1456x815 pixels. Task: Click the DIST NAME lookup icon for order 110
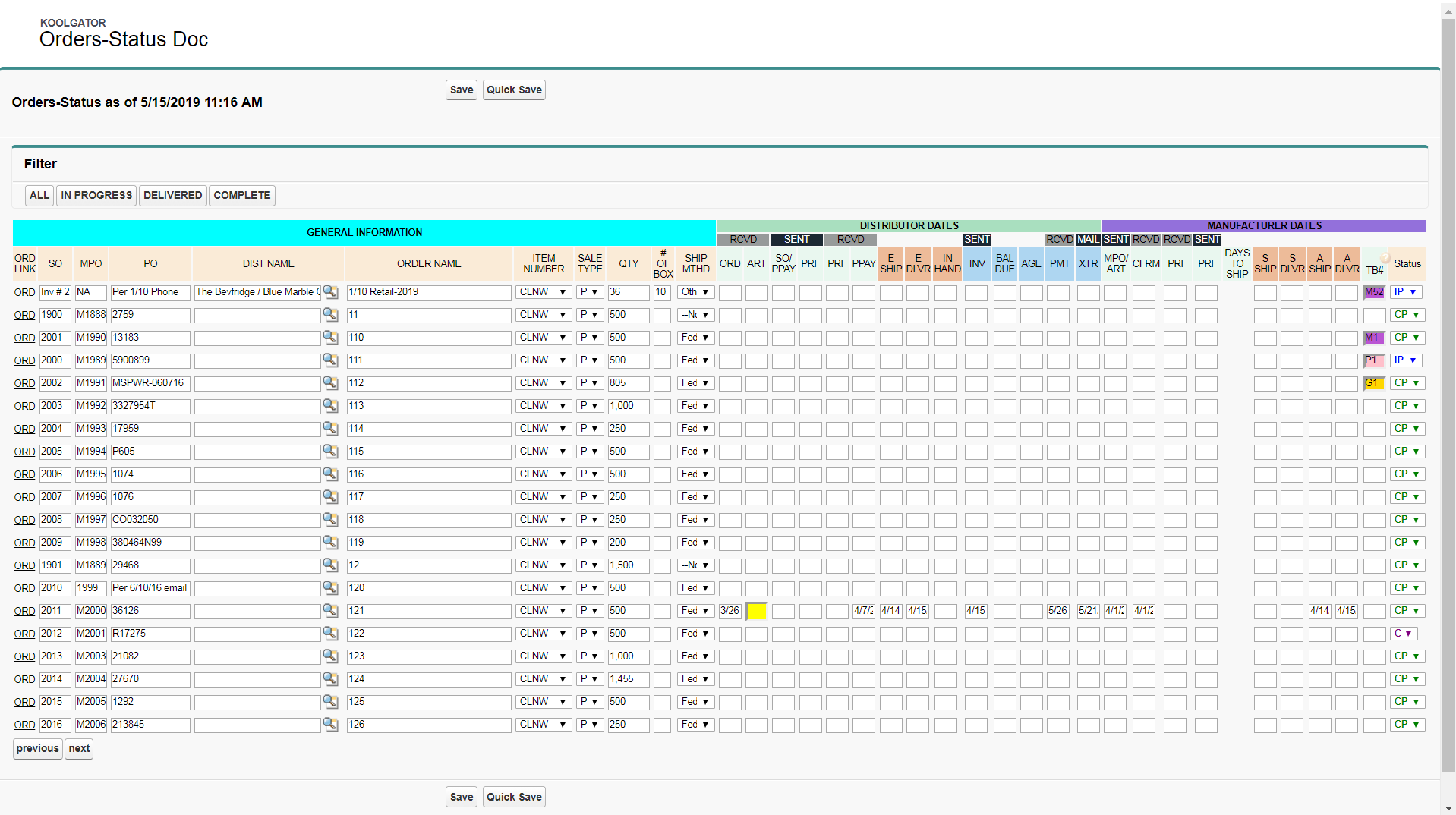(329, 337)
